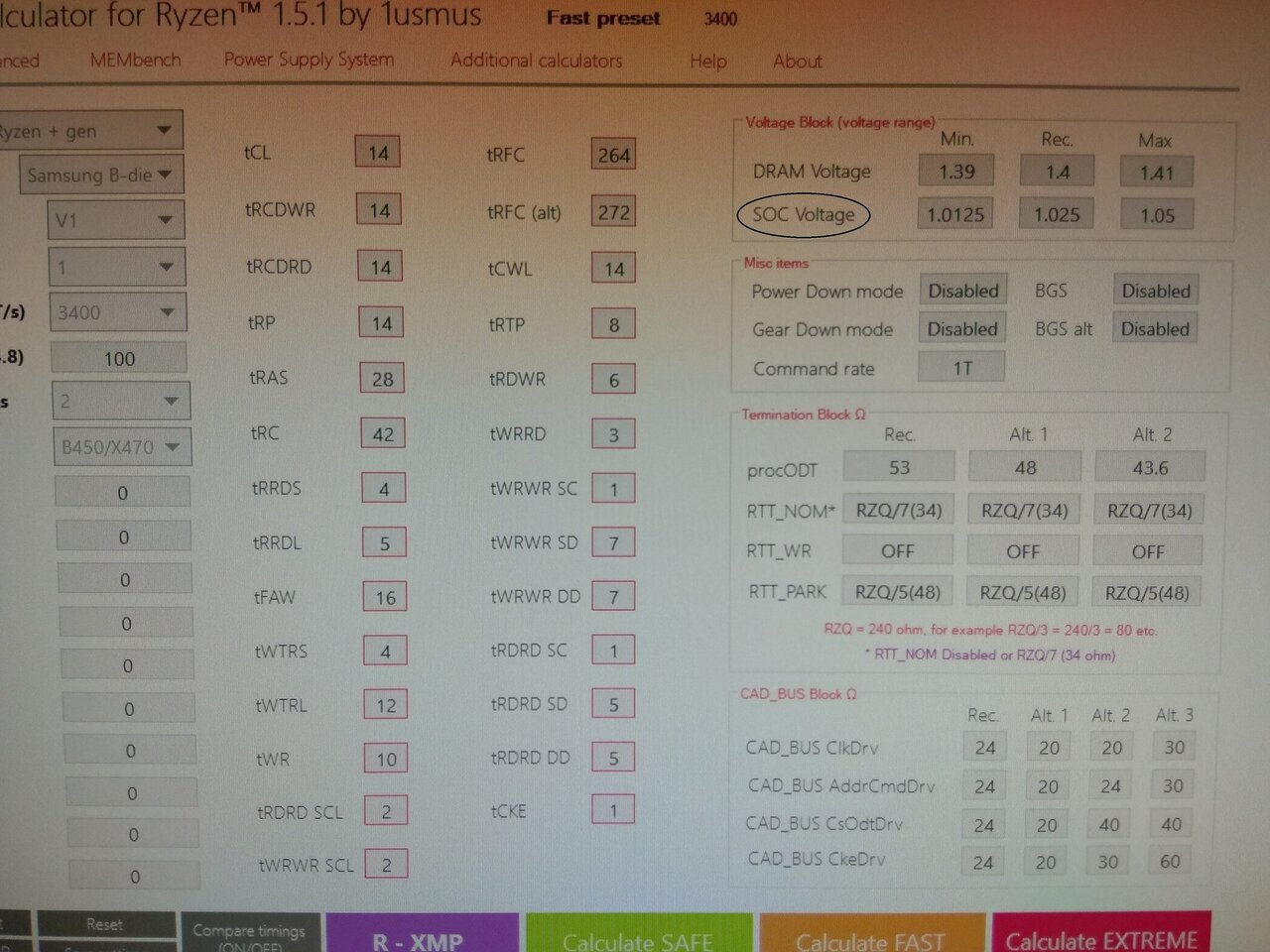Select the tCWL value field
Screen dimensions: 1270x952
(x=613, y=269)
